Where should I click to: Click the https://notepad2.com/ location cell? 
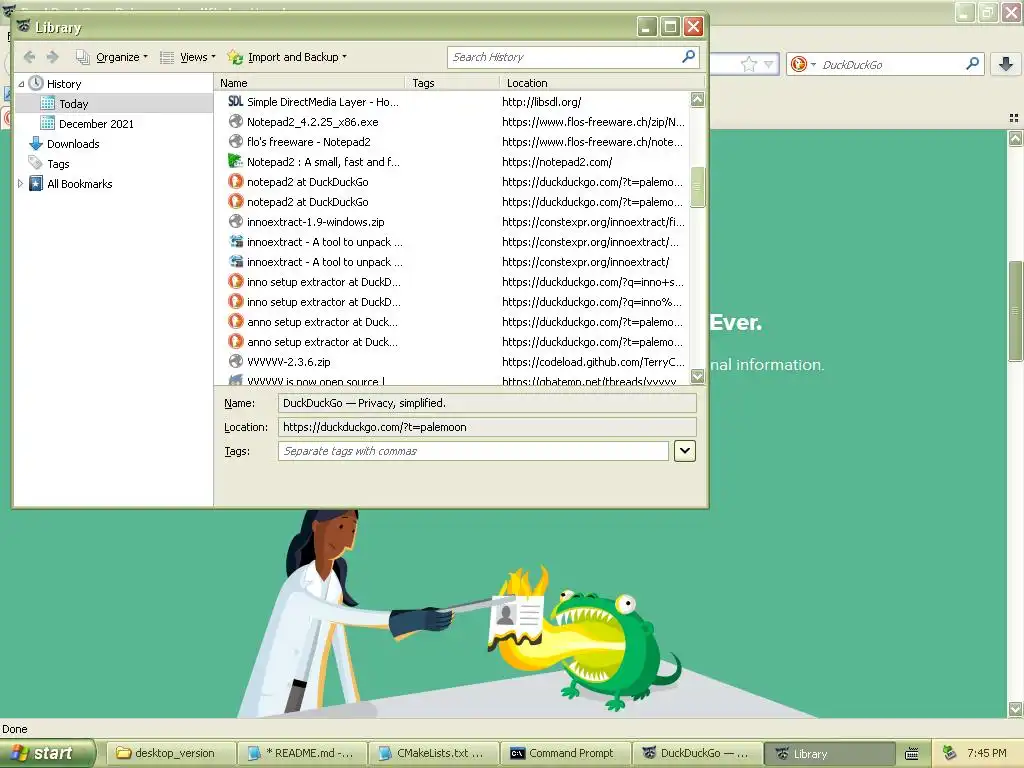(557, 162)
